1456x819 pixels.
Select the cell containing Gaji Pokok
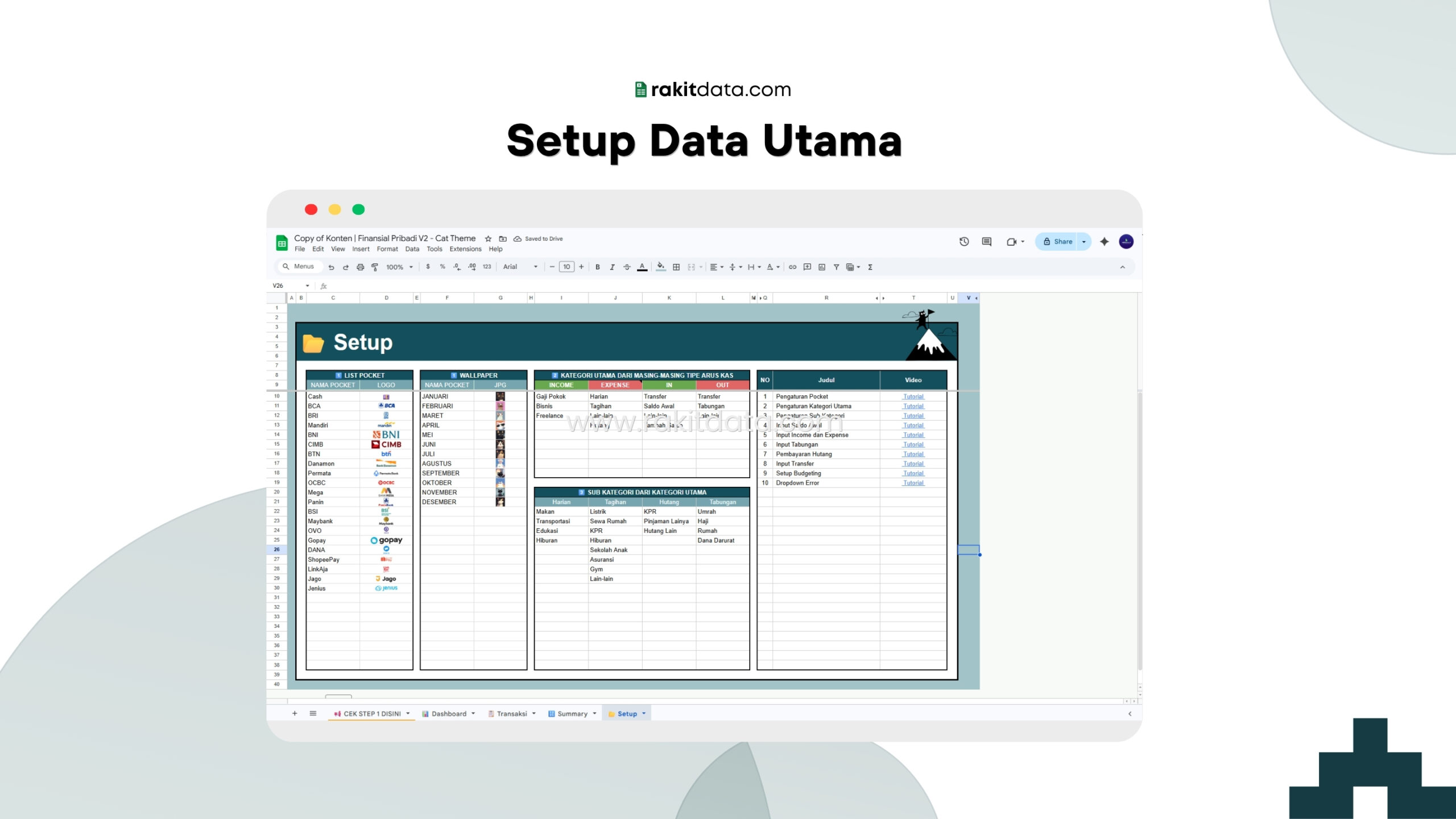click(561, 396)
